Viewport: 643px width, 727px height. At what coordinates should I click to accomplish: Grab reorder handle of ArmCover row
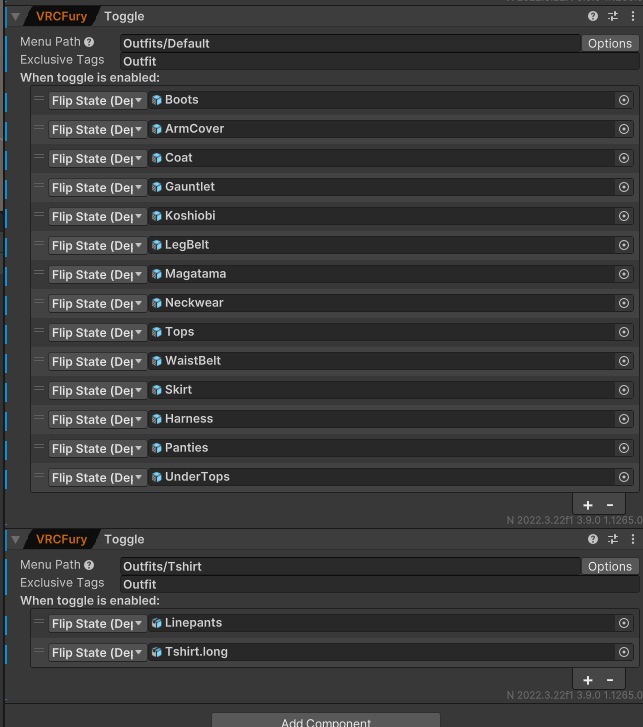(x=39, y=128)
